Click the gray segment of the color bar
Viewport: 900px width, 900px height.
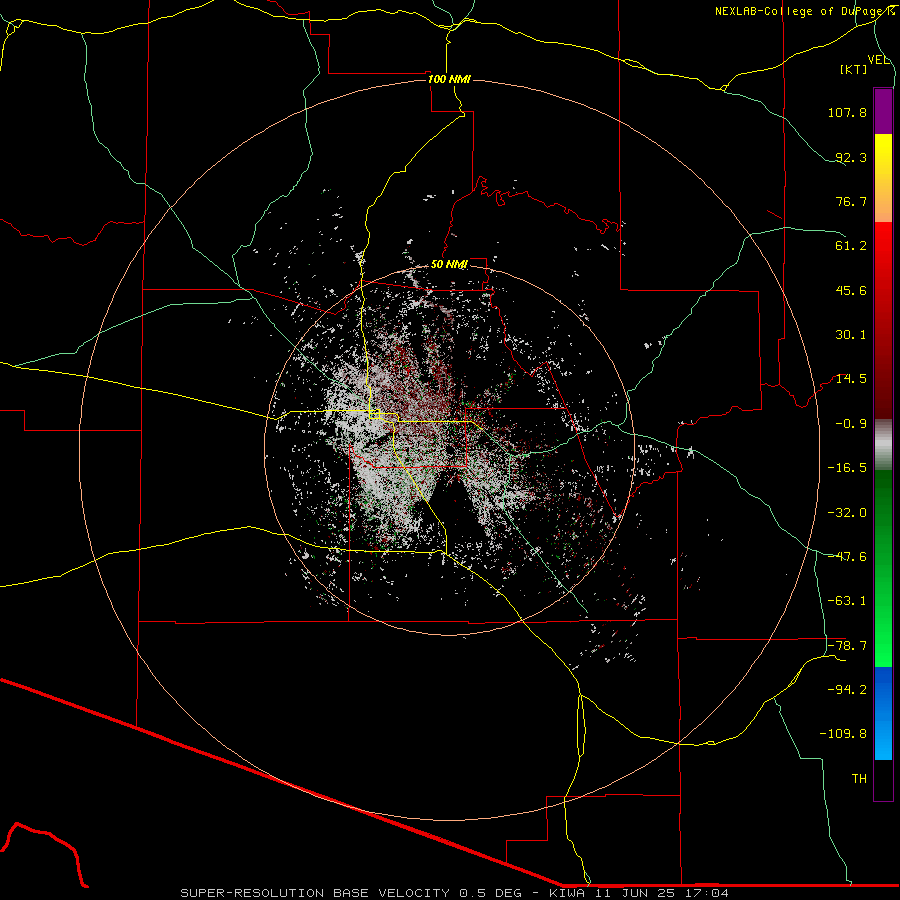pyautogui.click(x=883, y=445)
